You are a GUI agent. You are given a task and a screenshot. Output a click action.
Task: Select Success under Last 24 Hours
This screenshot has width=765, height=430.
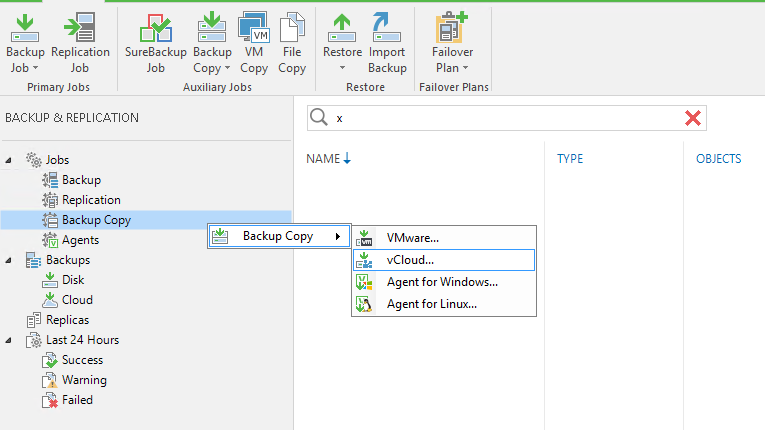pyautogui.click(x=82, y=360)
